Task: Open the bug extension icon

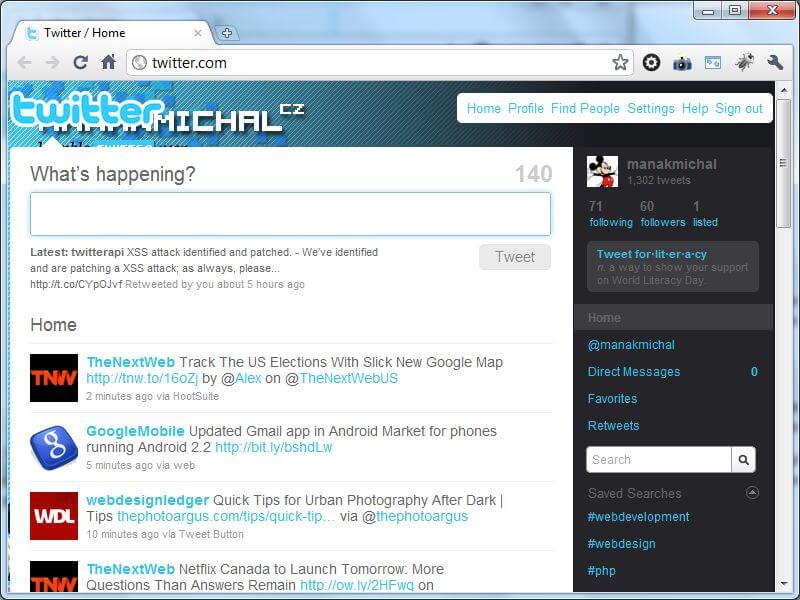Action: click(x=744, y=62)
